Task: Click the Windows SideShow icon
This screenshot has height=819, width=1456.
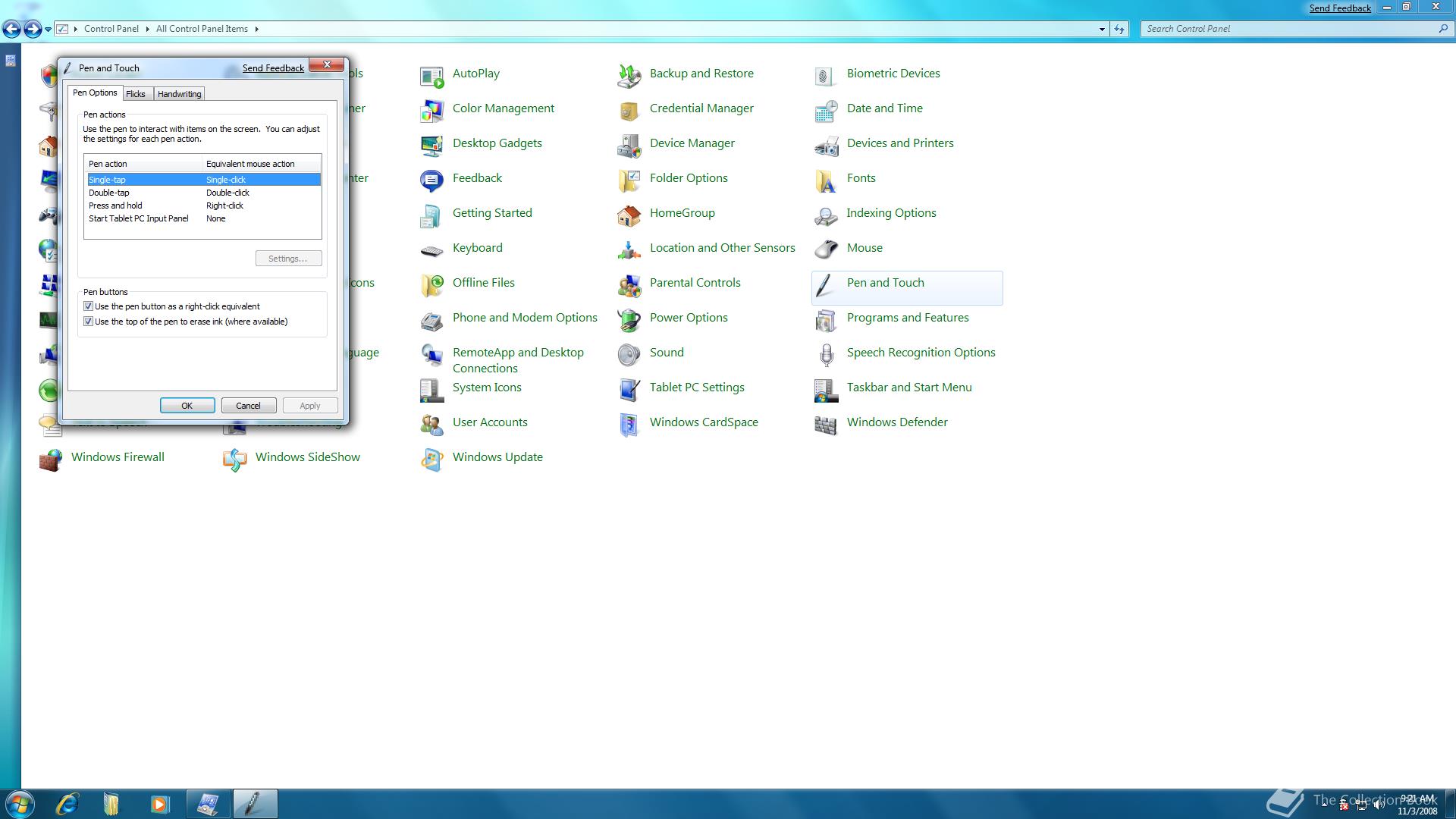Action: tap(234, 460)
